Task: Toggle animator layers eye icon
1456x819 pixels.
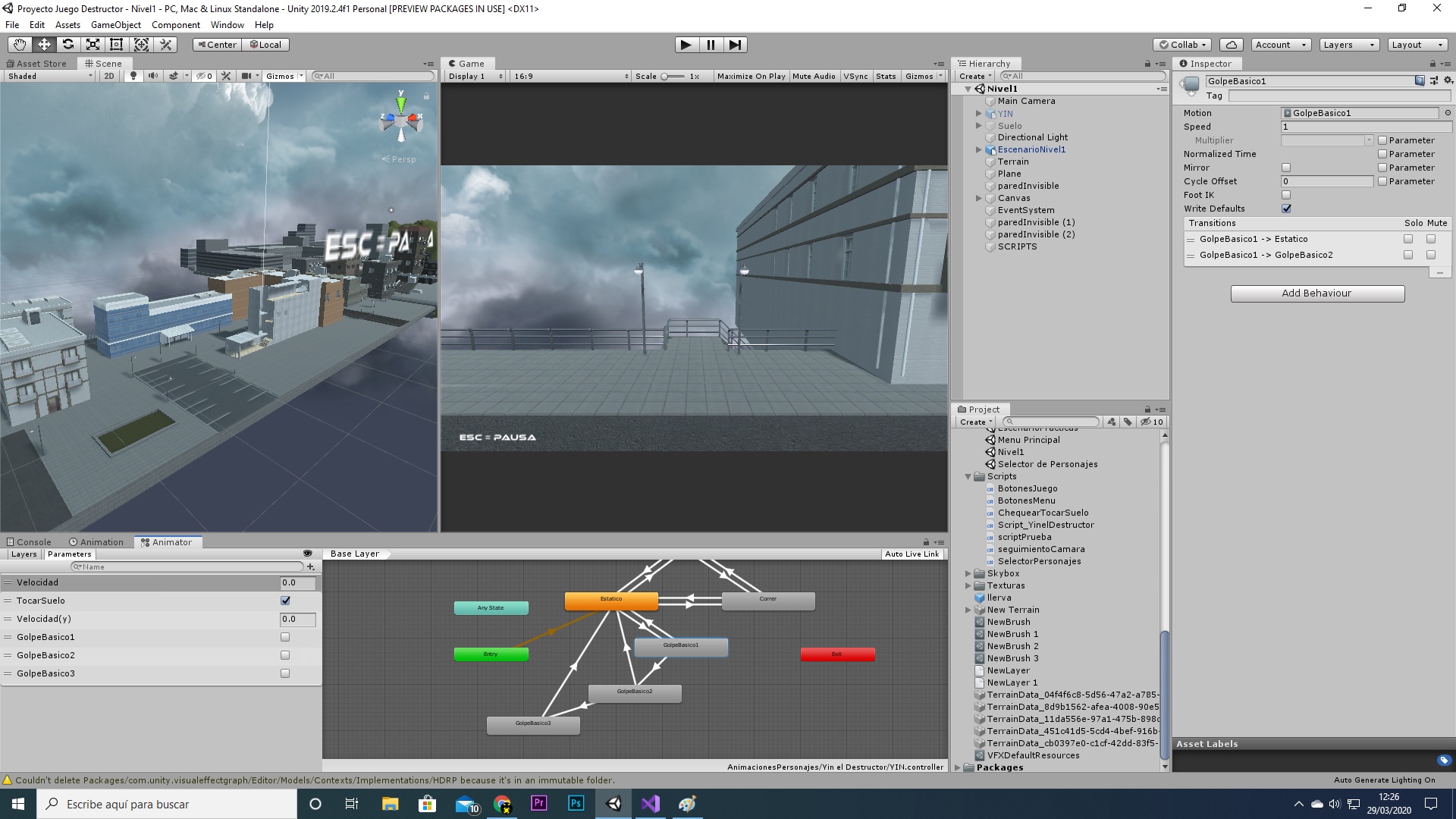Action: (307, 554)
